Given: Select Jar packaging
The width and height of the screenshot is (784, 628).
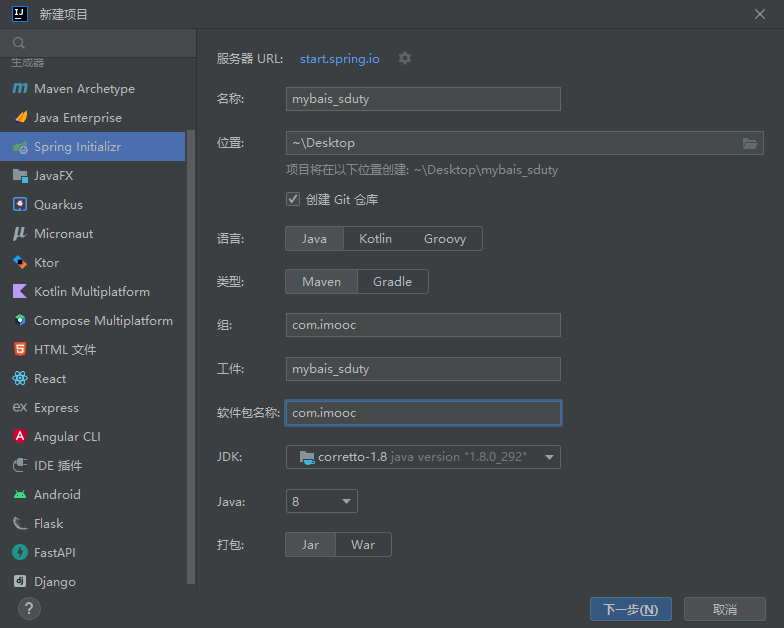Looking at the screenshot, I should [310, 544].
